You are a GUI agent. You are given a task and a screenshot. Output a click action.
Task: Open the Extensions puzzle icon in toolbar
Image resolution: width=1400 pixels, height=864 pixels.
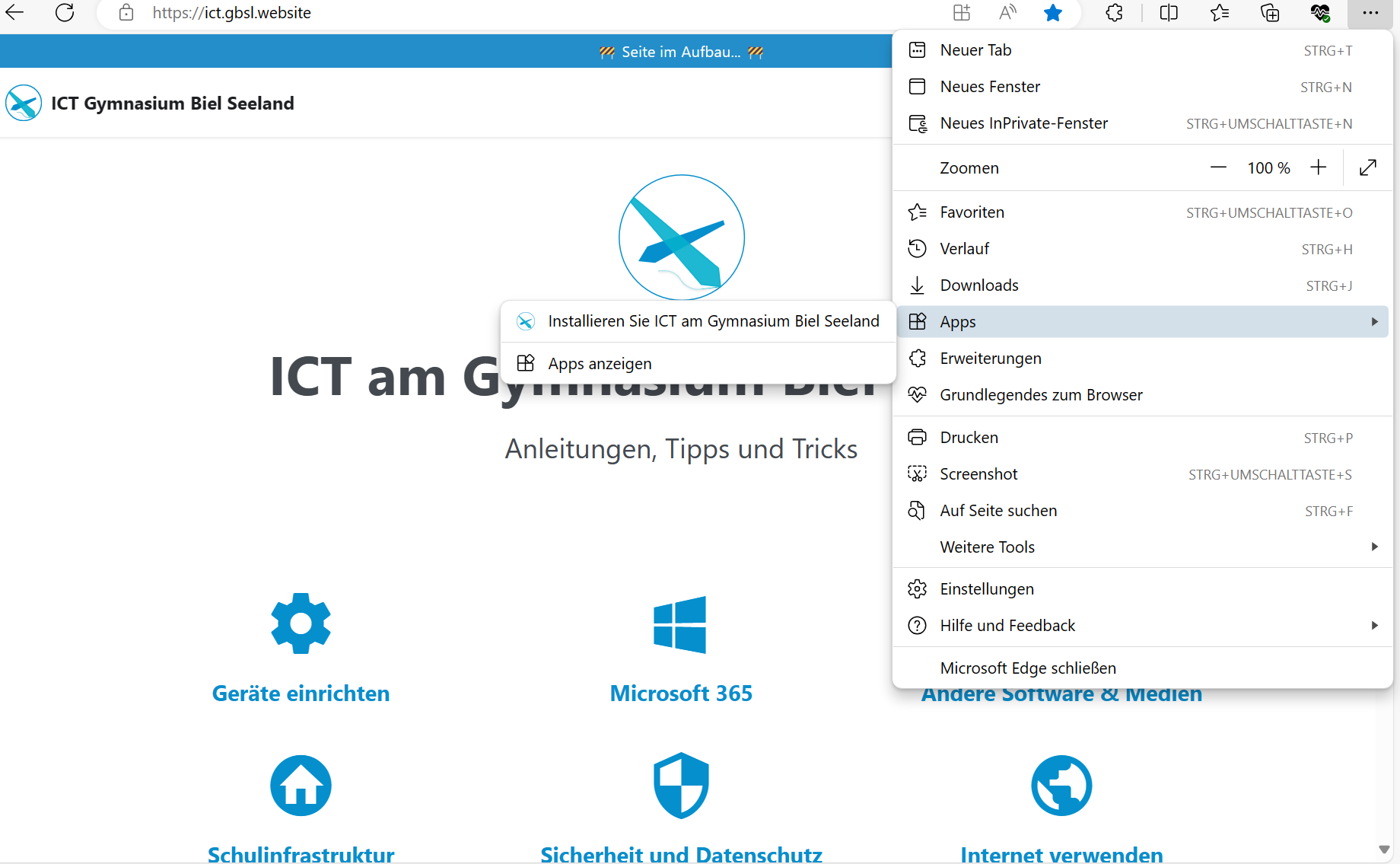(1114, 13)
